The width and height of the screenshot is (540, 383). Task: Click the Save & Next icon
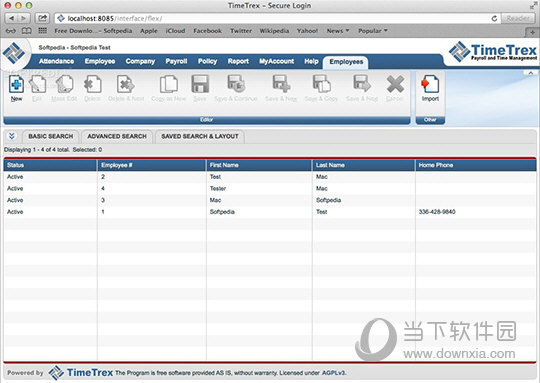pos(362,84)
